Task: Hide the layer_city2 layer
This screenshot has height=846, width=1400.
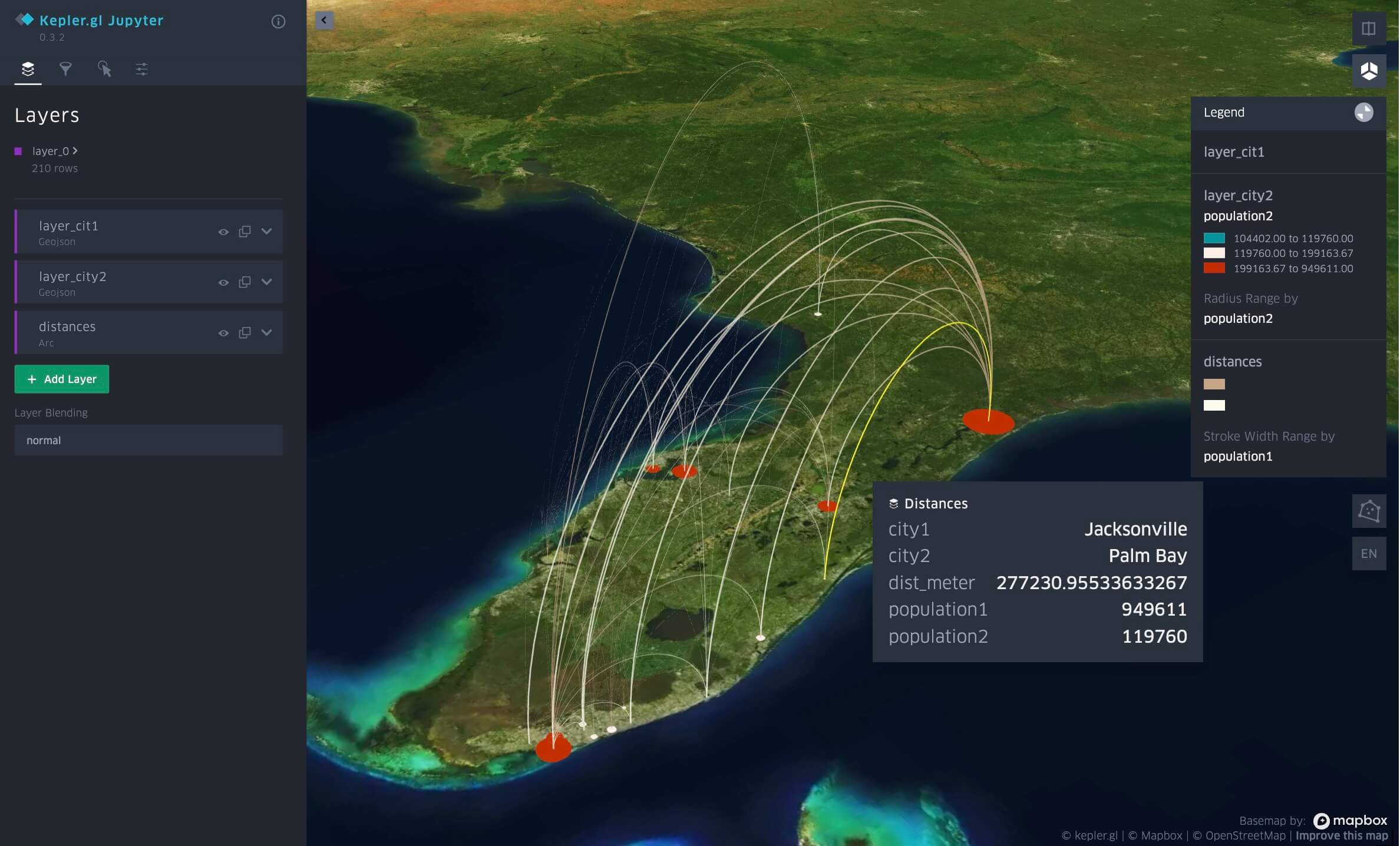Action: click(223, 283)
